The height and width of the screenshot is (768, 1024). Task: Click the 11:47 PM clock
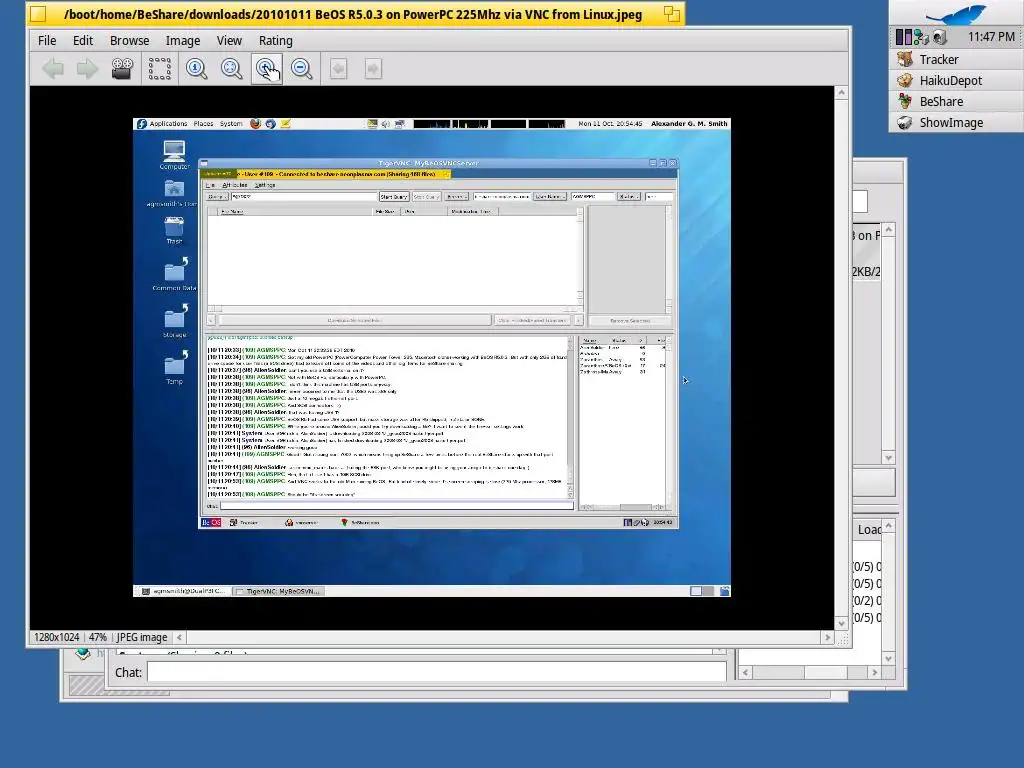[x=991, y=37]
